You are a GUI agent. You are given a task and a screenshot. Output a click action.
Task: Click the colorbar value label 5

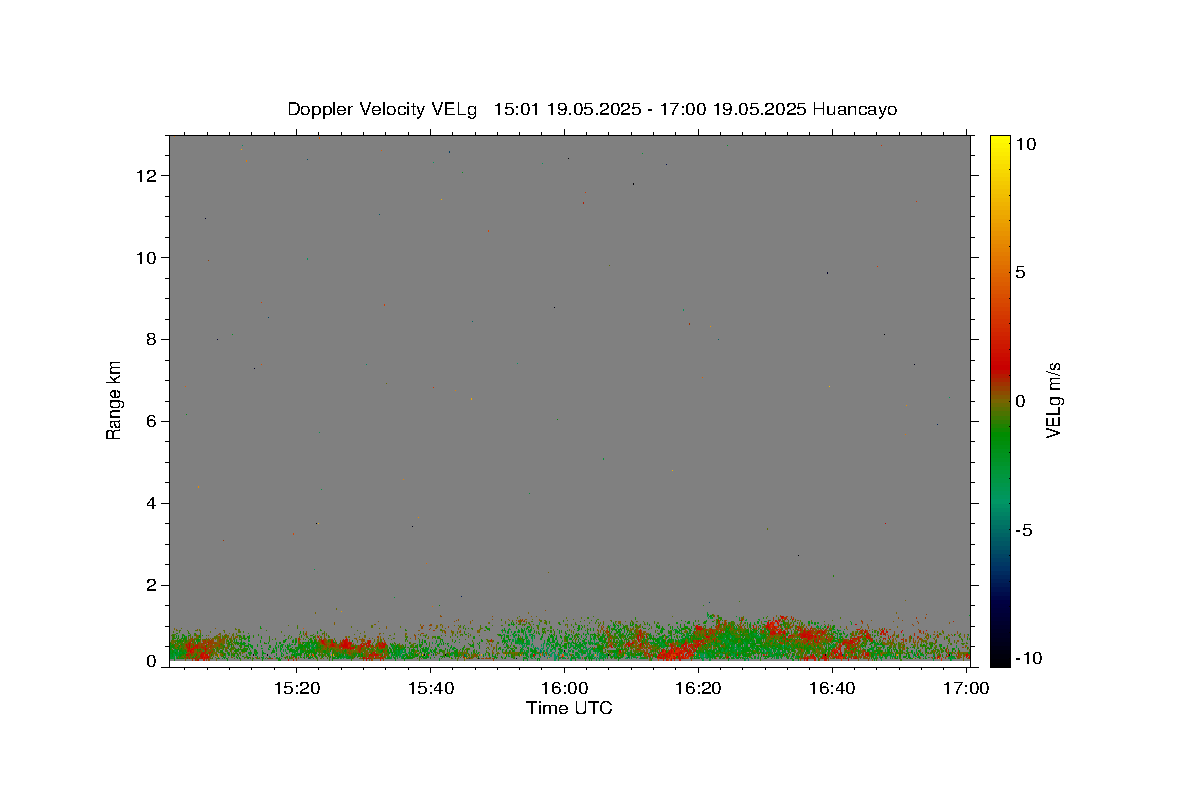tap(1022, 273)
